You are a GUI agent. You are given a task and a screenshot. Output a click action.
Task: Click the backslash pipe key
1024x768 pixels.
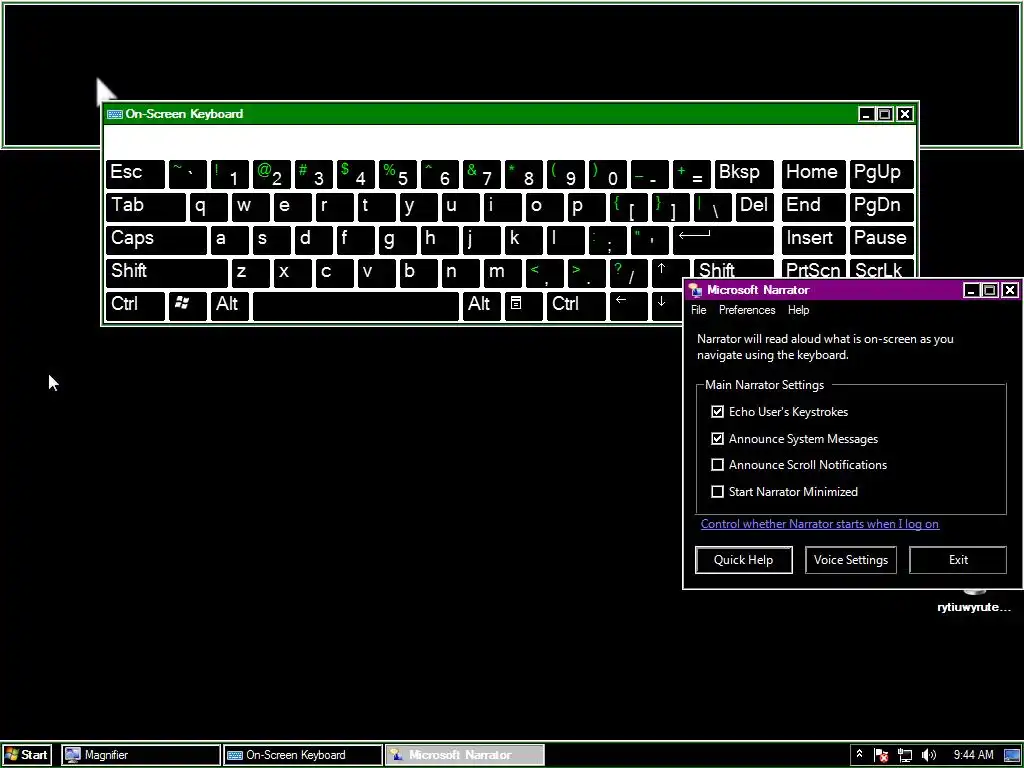pyautogui.click(x=712, y=207)
